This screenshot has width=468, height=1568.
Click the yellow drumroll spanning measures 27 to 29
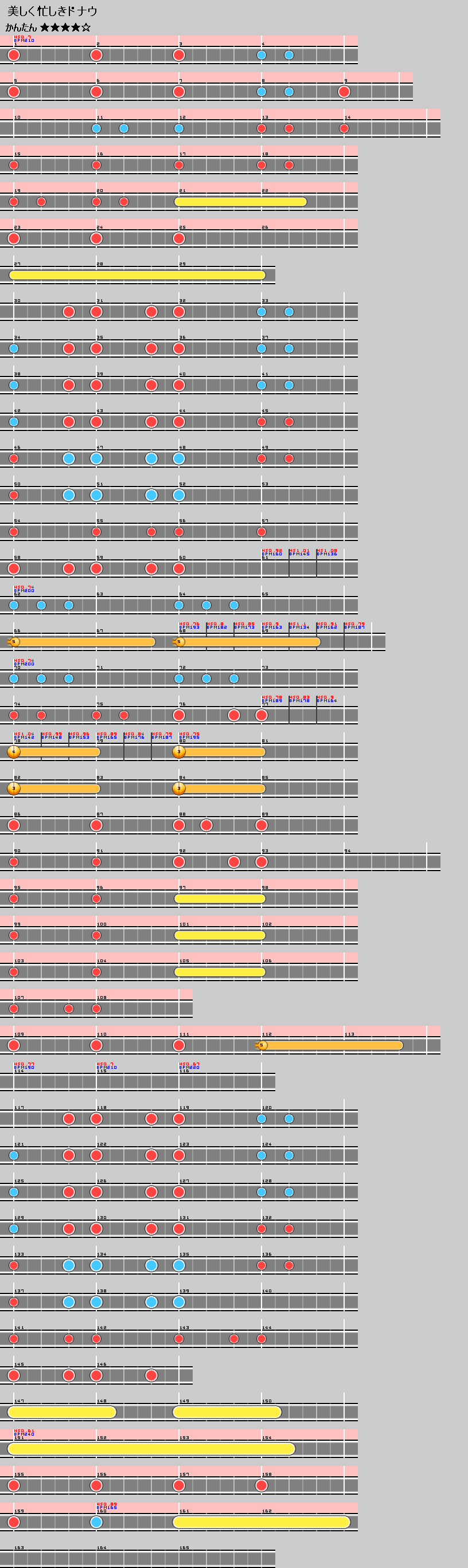pos(137,275)
